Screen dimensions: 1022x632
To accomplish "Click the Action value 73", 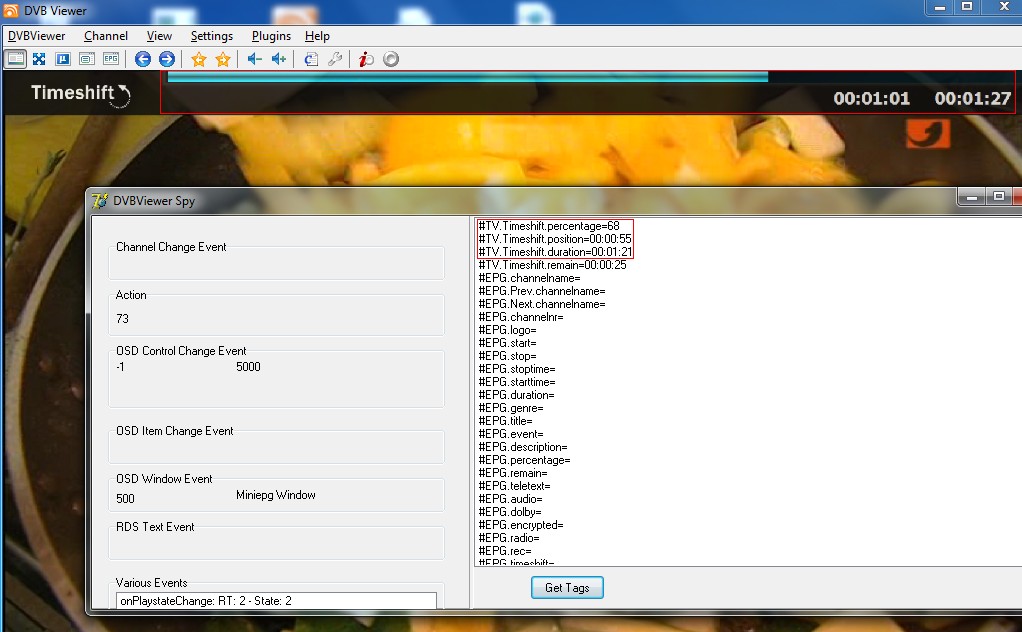I will (x=123, y=319).
